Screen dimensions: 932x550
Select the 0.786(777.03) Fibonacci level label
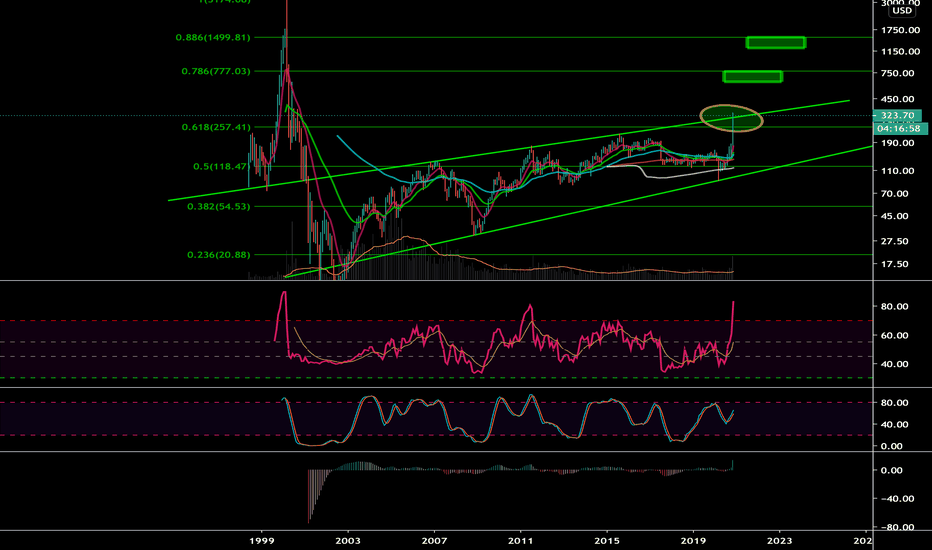click(216, 71)
